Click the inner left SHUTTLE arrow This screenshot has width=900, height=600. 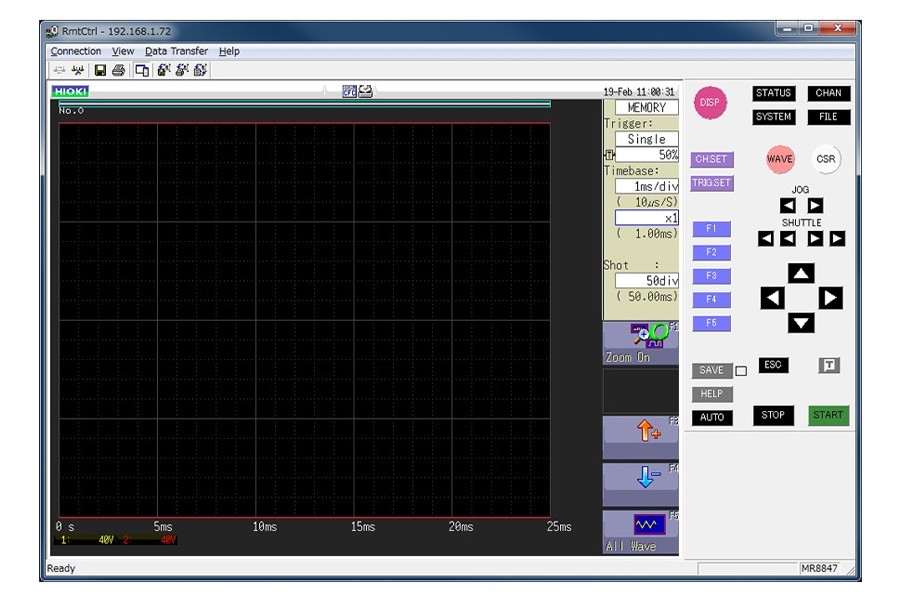point(788,238)
